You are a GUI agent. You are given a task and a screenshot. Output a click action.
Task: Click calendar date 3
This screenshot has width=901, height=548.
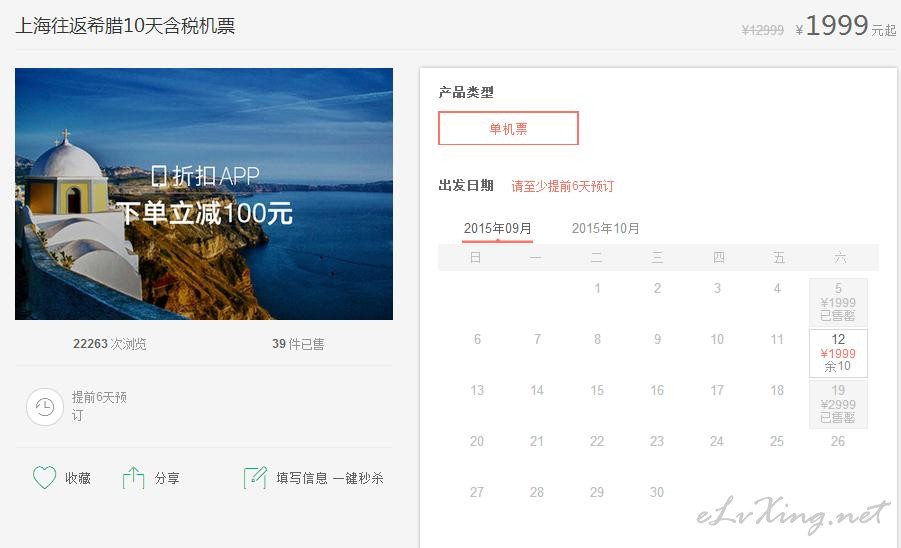click(x=717, y=288)
